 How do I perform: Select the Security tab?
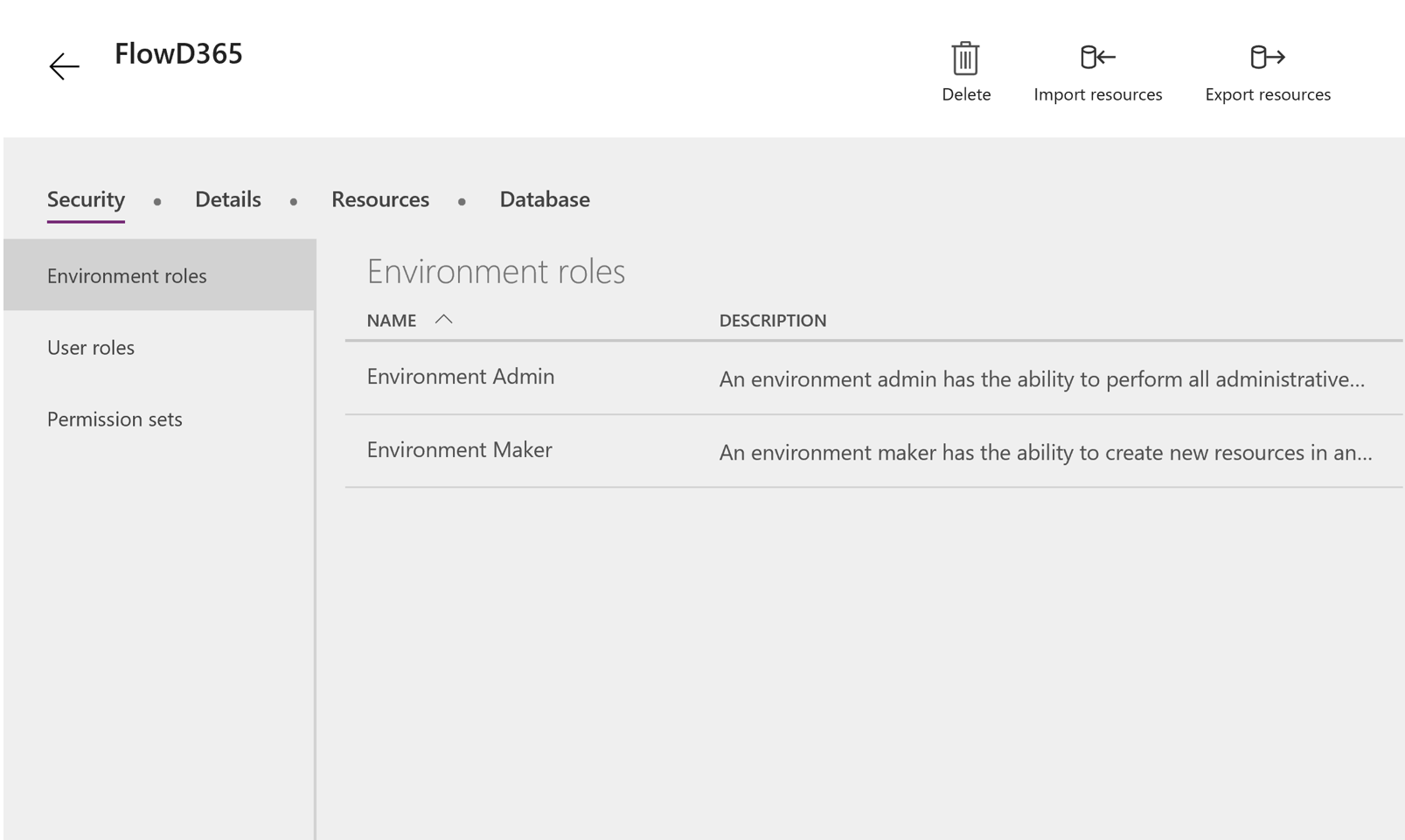pos(85,199)
